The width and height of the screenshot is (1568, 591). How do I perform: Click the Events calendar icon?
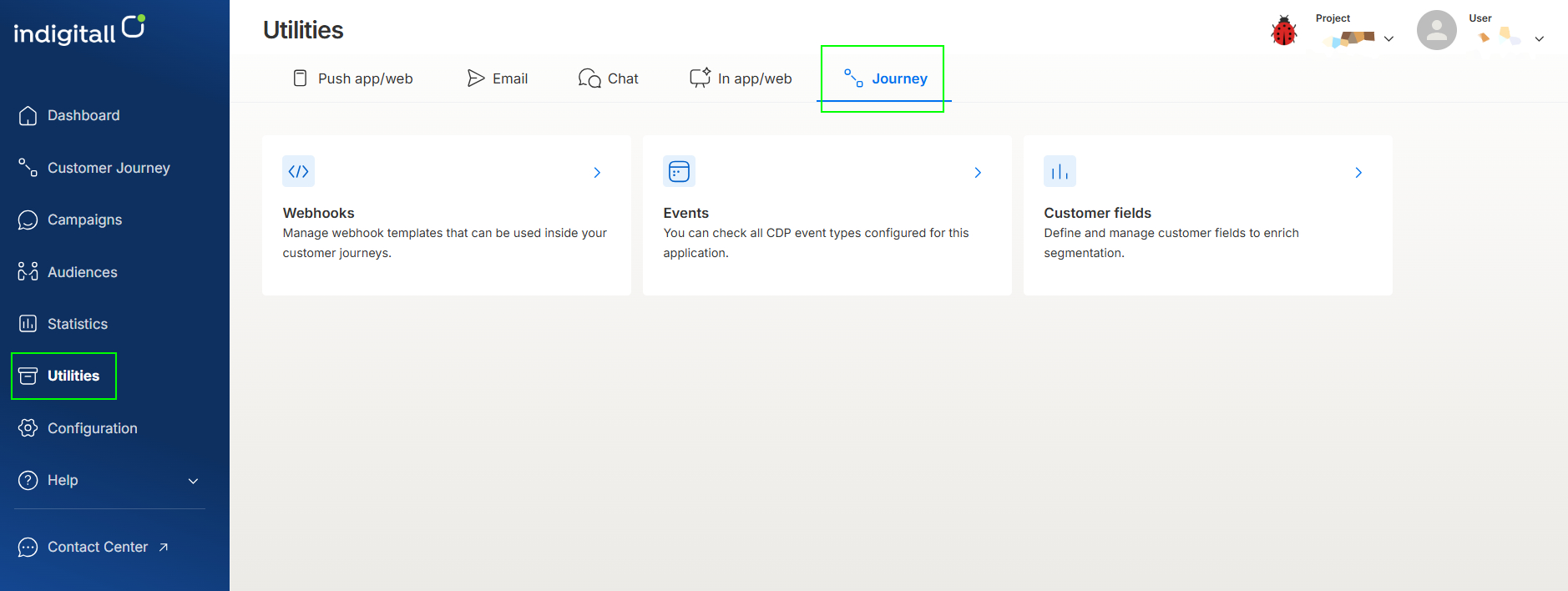(679, 171)
